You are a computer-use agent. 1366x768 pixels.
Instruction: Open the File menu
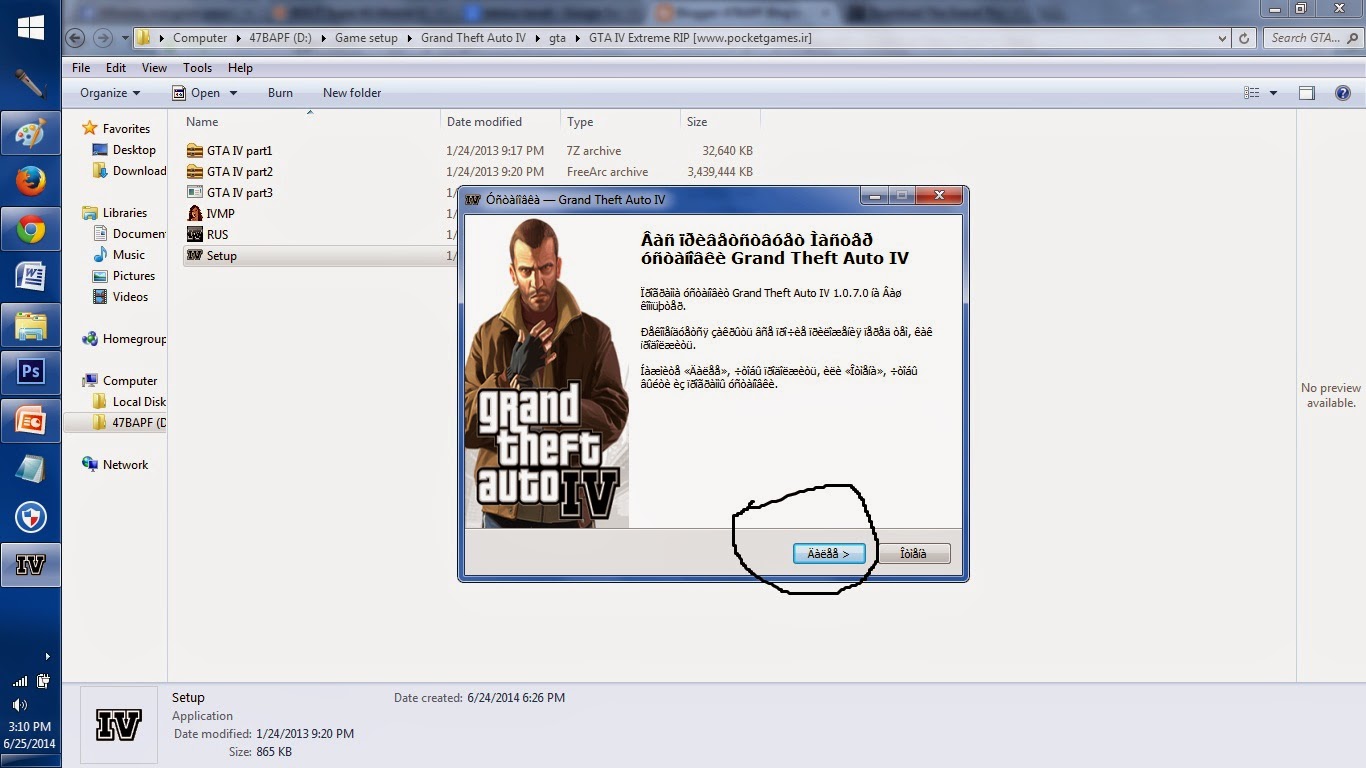(x=81, y=68)
